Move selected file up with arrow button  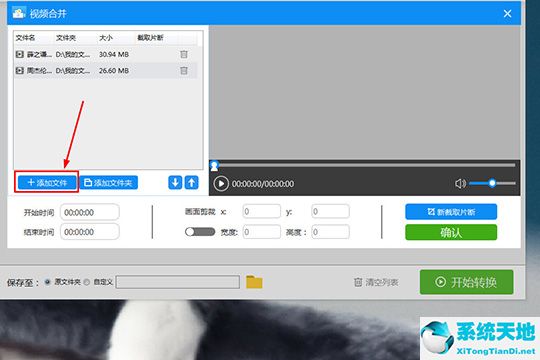pos(191,183)
